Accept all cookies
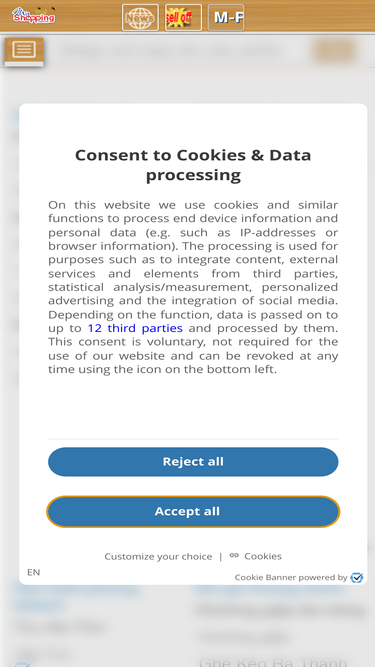Image resolution: width=375 pixels, height=667 pixels. pyautogui.click(x=193, y=511)
